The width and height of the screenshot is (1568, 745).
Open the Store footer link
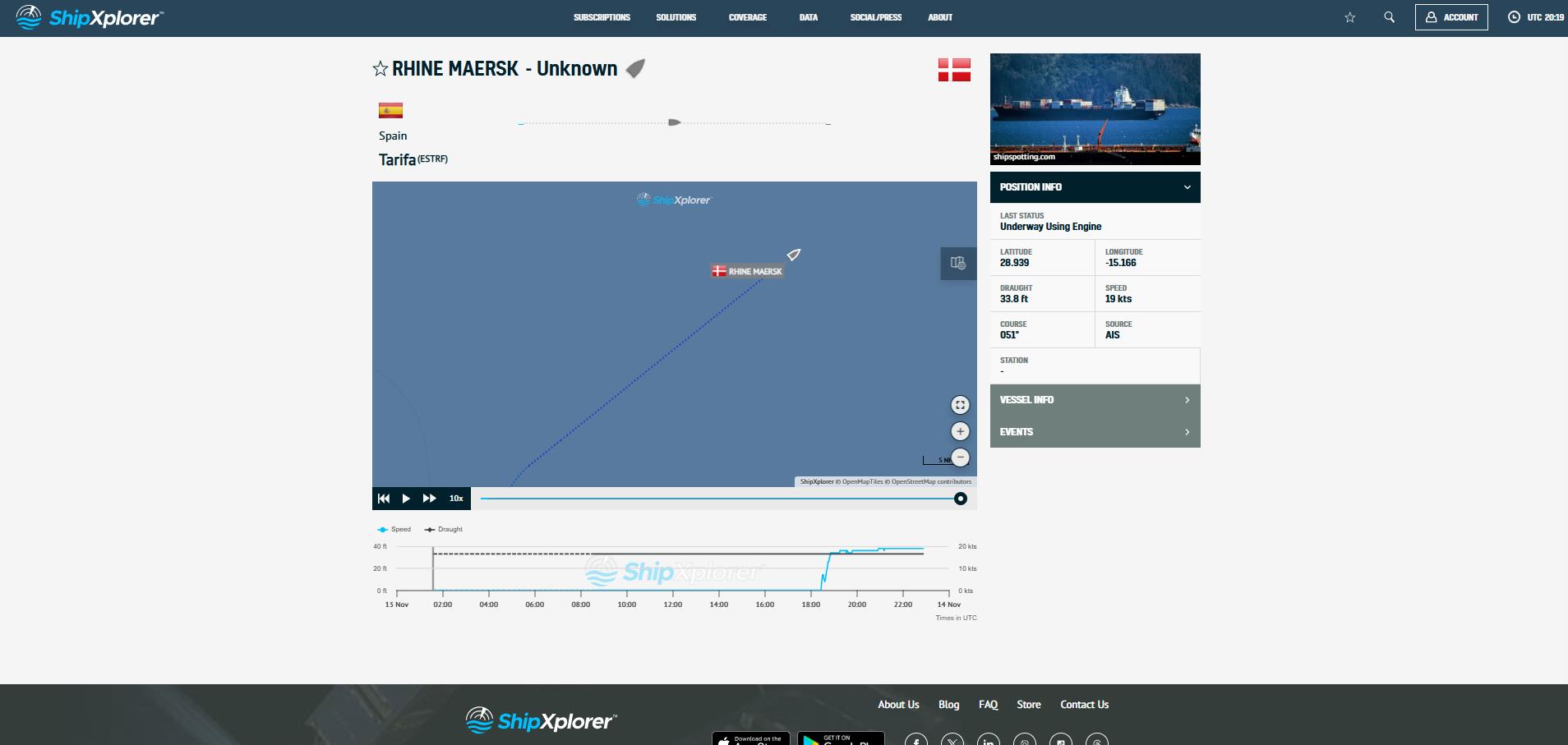click(x=1029, y=705)
